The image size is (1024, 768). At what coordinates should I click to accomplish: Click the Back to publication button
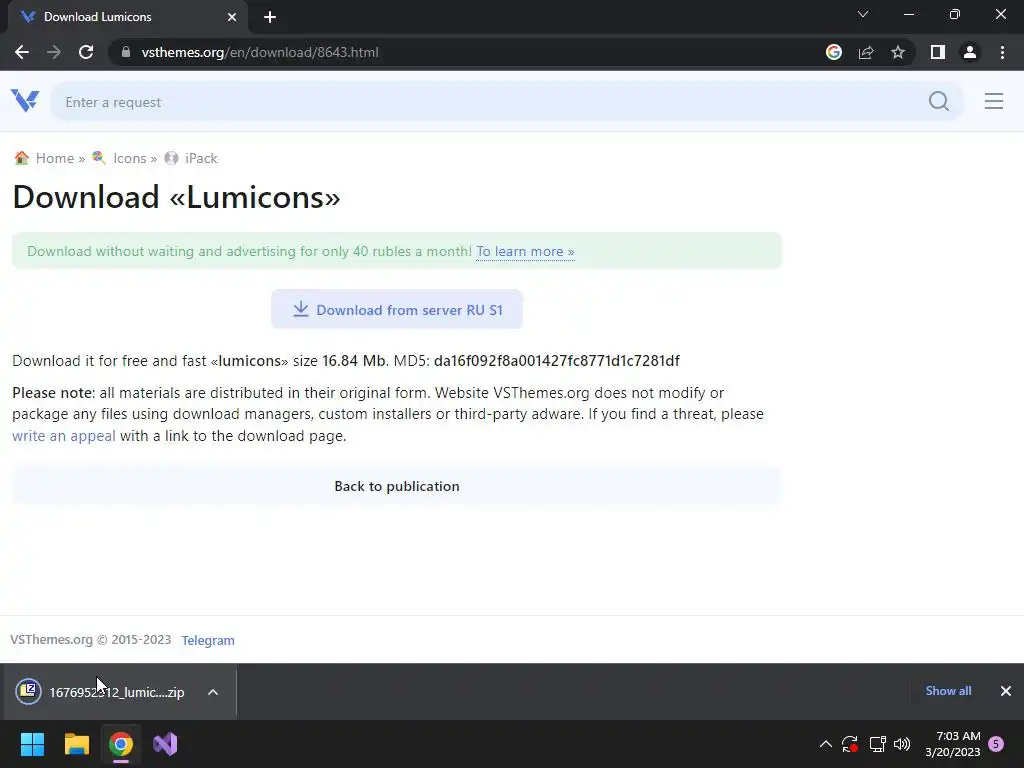(x=396, y=486)
